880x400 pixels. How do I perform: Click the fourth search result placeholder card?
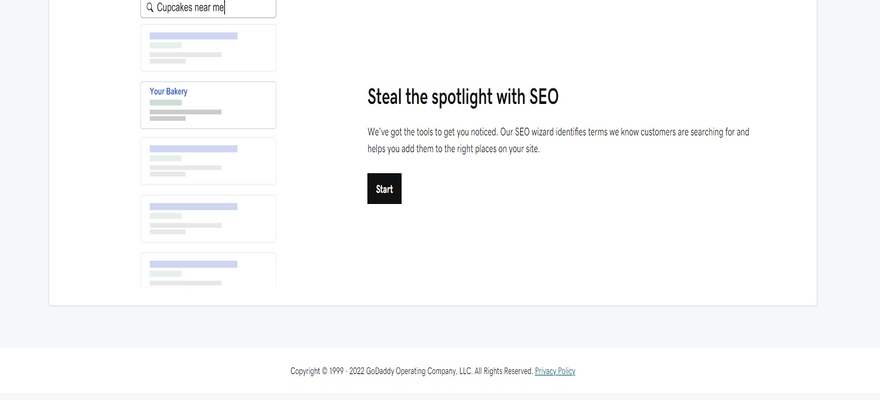coord(208,218)
